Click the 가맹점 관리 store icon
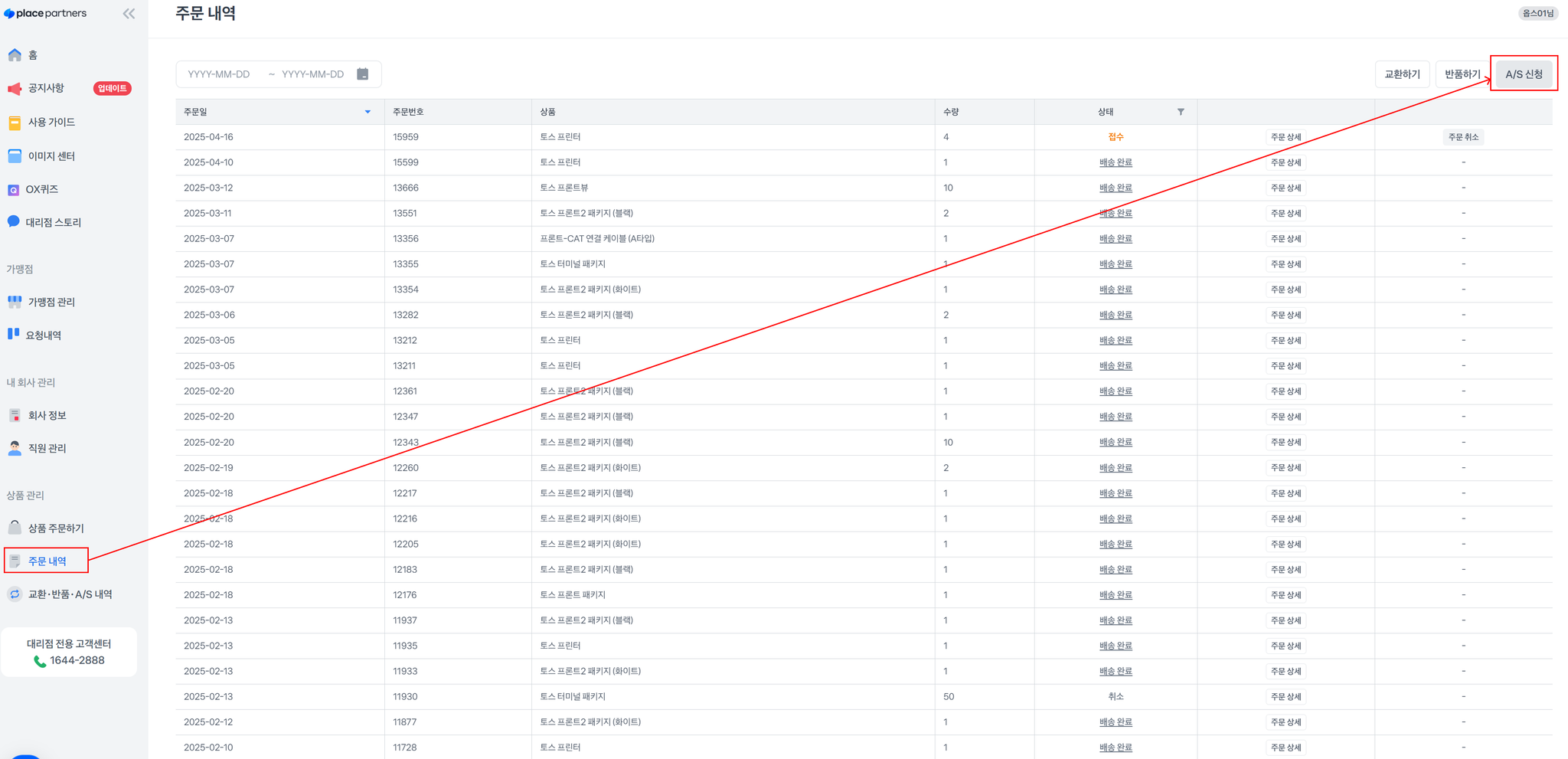 [15, 302]
